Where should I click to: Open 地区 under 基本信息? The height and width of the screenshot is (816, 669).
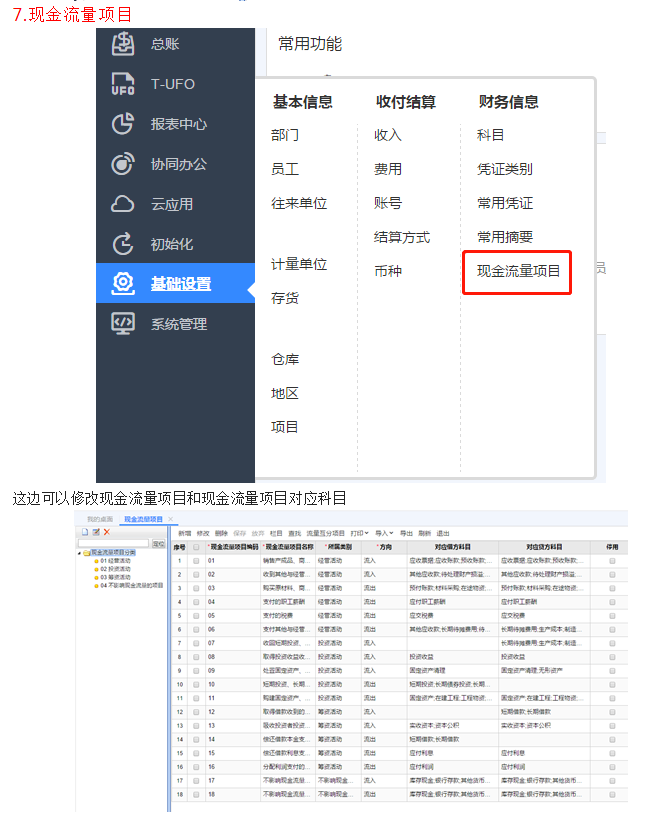coord(285,393)
